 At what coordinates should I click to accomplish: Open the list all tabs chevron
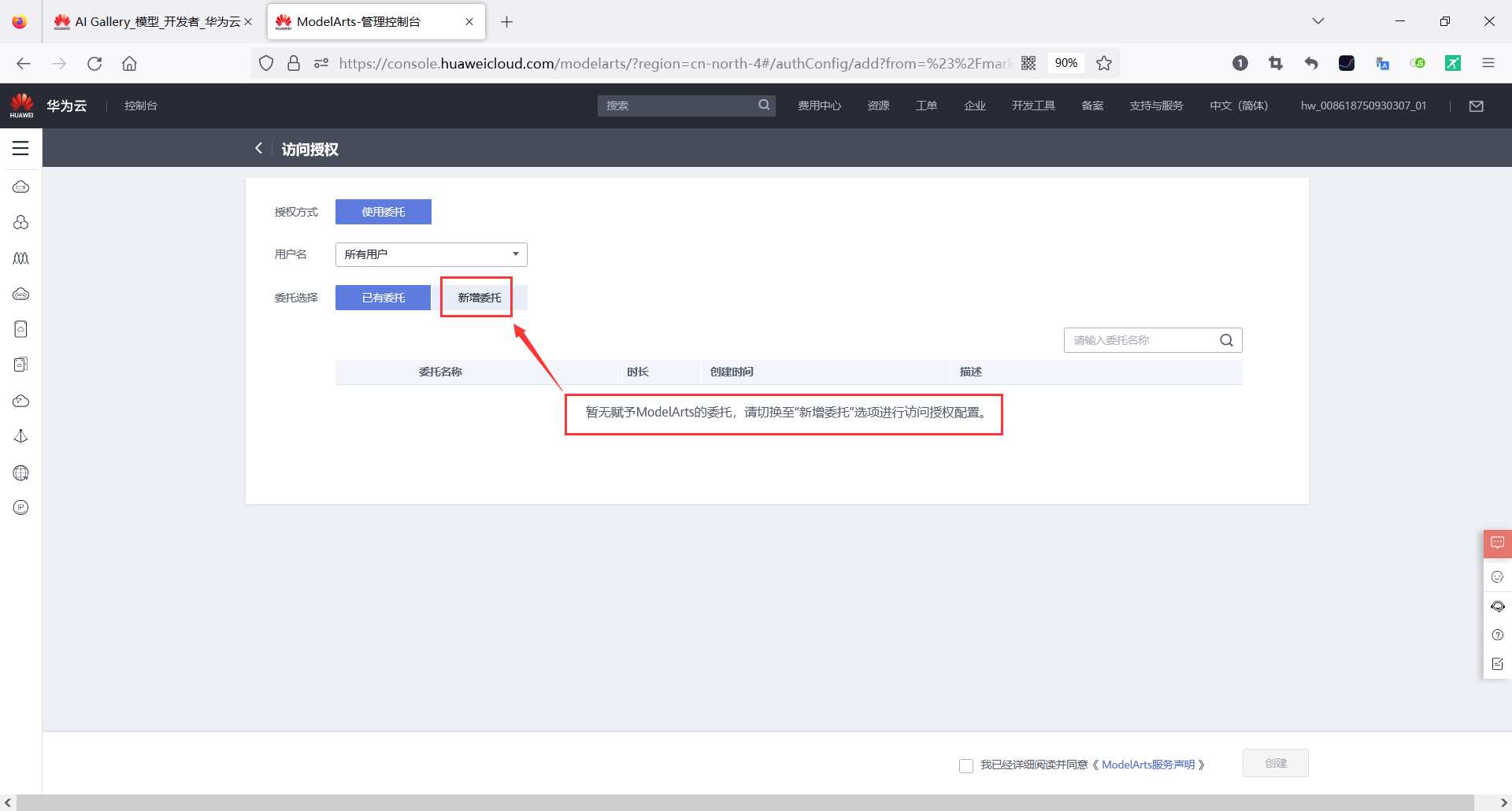click(1318, 21)
